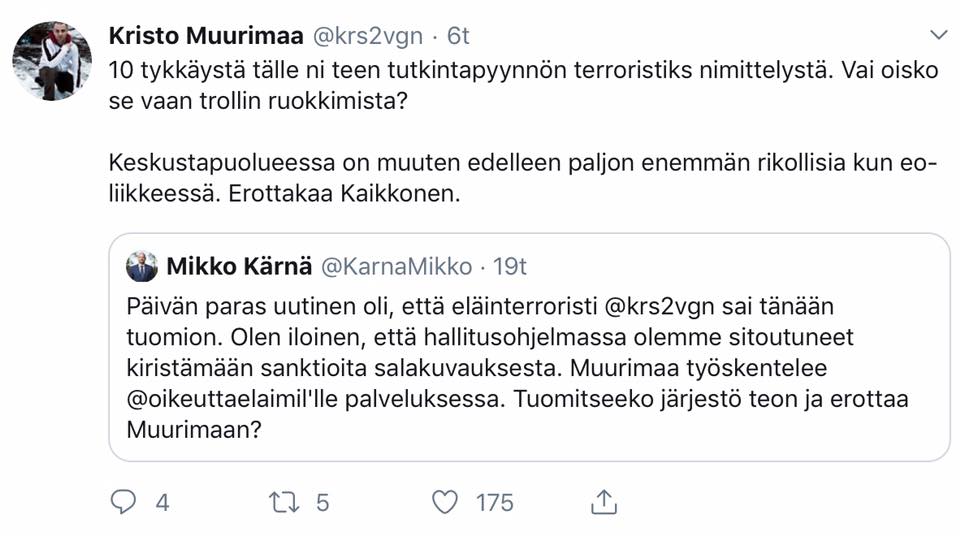The image size is (960, 536).
Task: Click the retweet arrows icon
Action: pos(284,502)
